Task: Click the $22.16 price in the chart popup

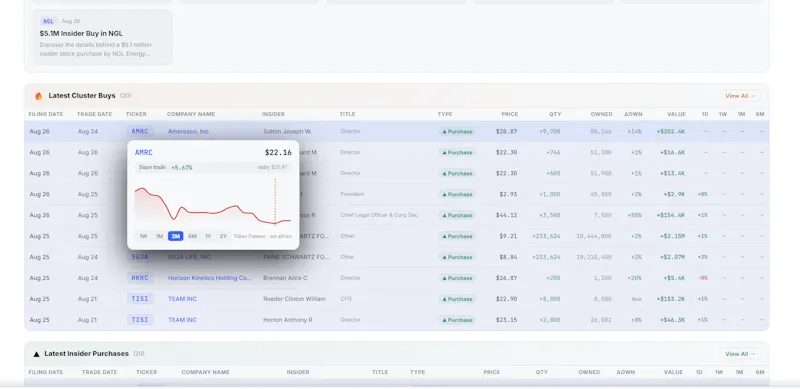Action: coord(278,153)
